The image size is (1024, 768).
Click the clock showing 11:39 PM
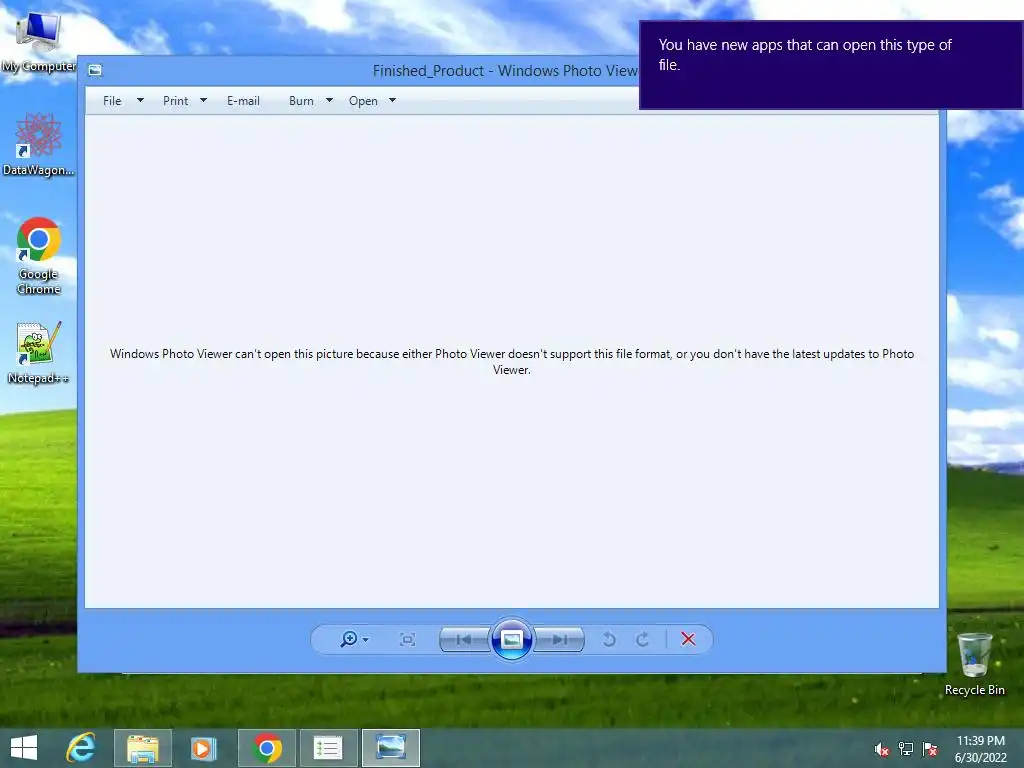[981, 741]
